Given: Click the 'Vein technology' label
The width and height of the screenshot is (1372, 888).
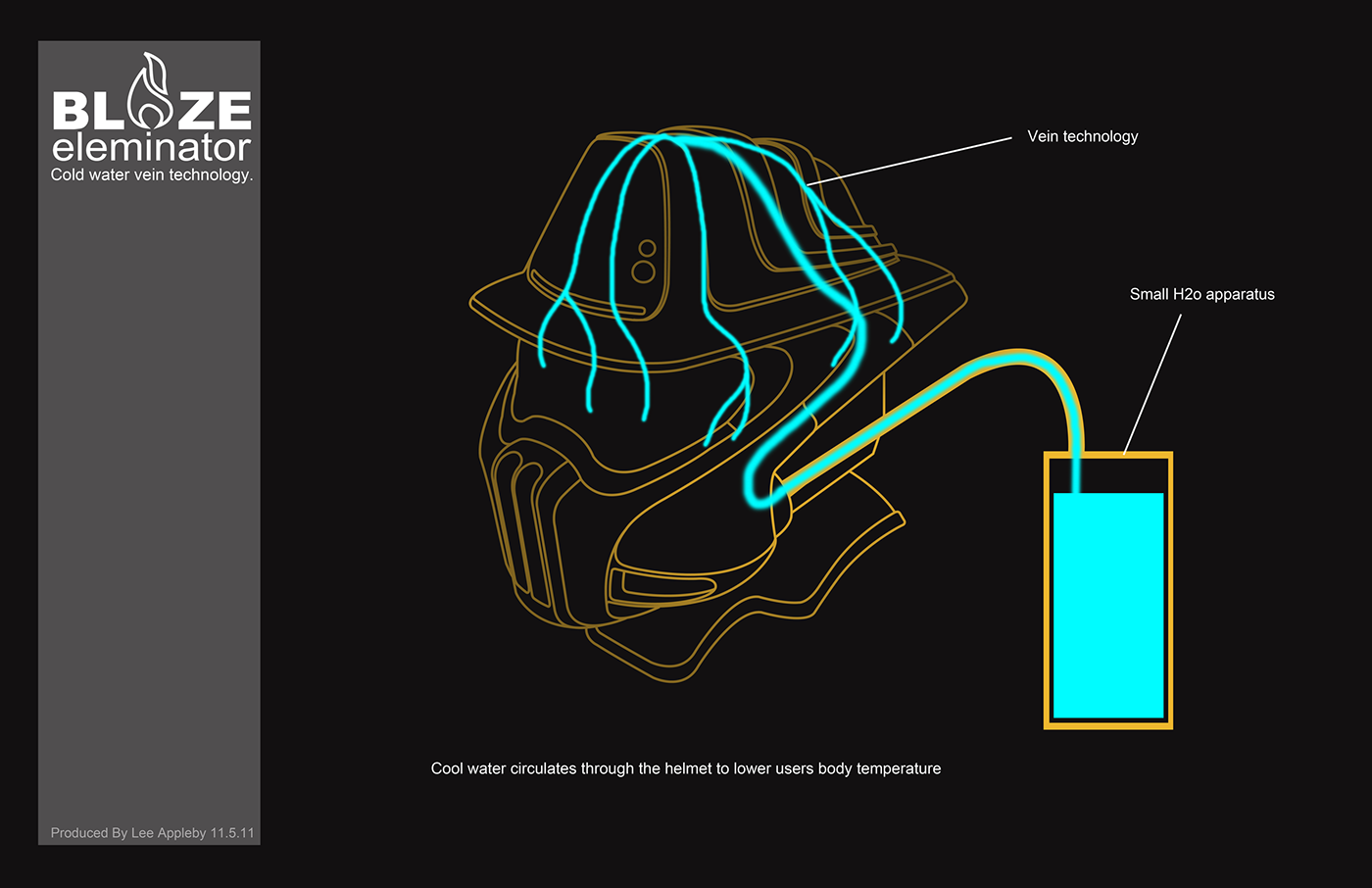Looking at the screenshot, I should pos(1082,136).
